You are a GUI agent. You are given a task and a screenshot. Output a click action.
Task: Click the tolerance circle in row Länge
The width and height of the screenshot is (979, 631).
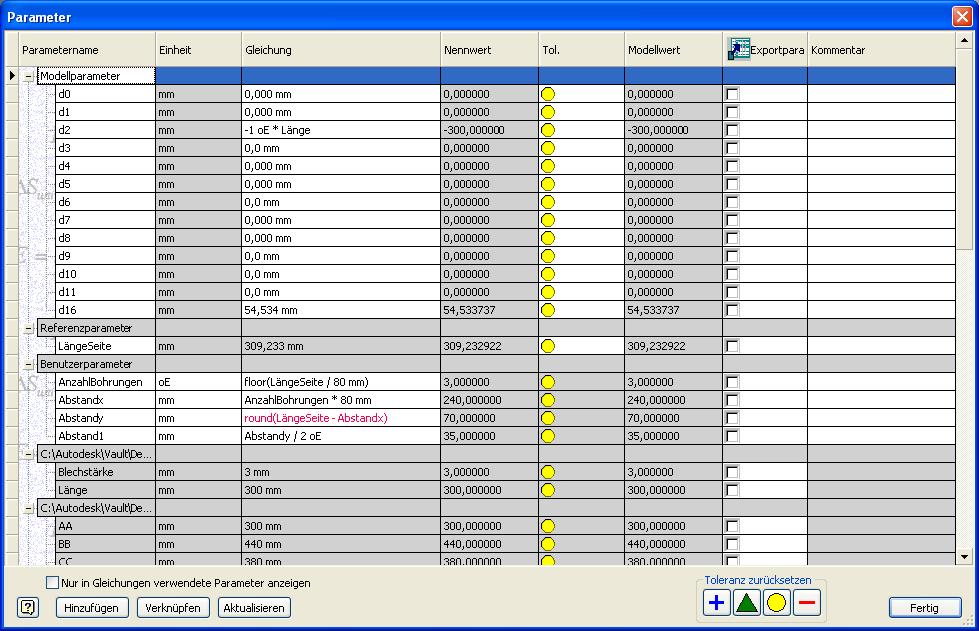pos(548,491)
